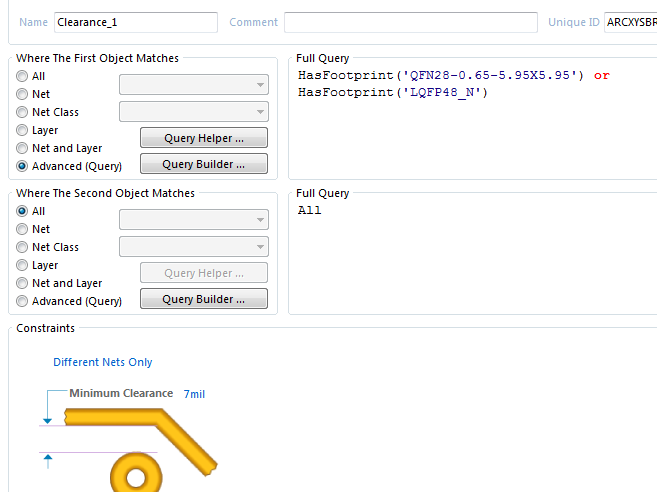Image resolution: width=657 pixels, height=492 pixels.
Task: Choose Advanced (Query) for second object
Action: tap(22, 301)
